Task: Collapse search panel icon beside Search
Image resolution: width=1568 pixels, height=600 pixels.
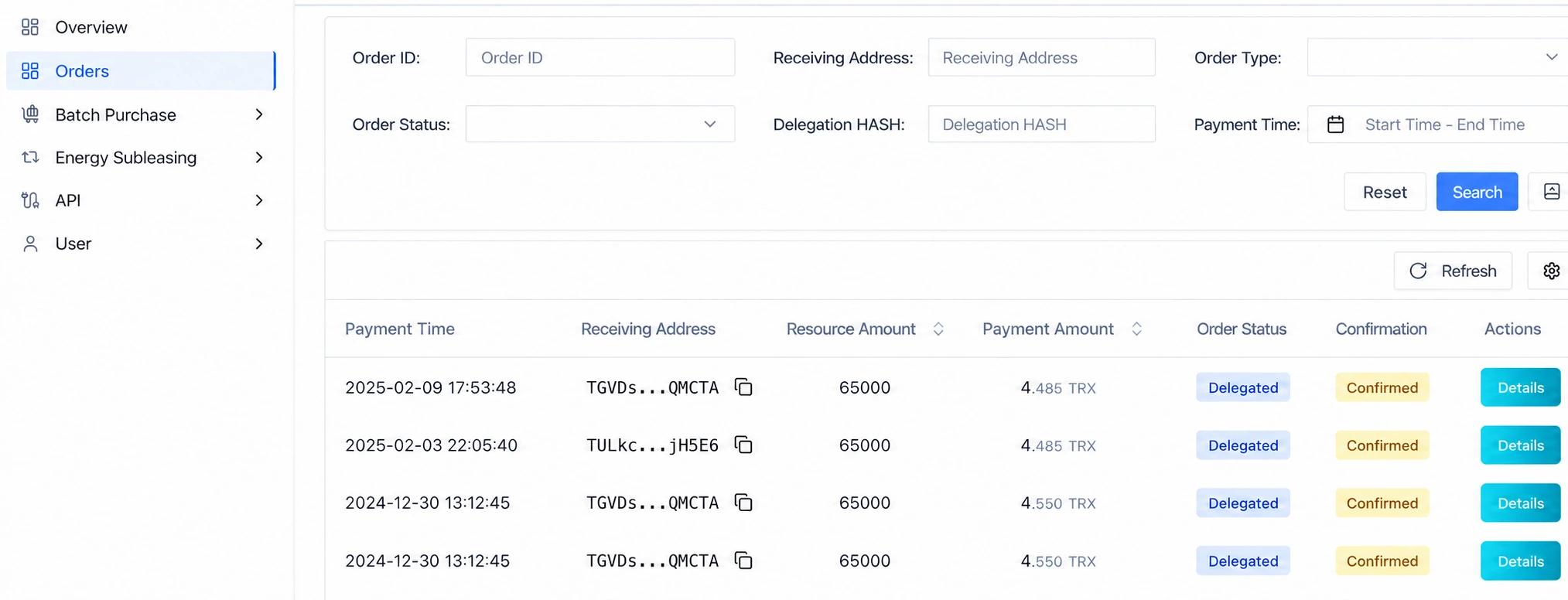Action: click(x=1551, y=192)
